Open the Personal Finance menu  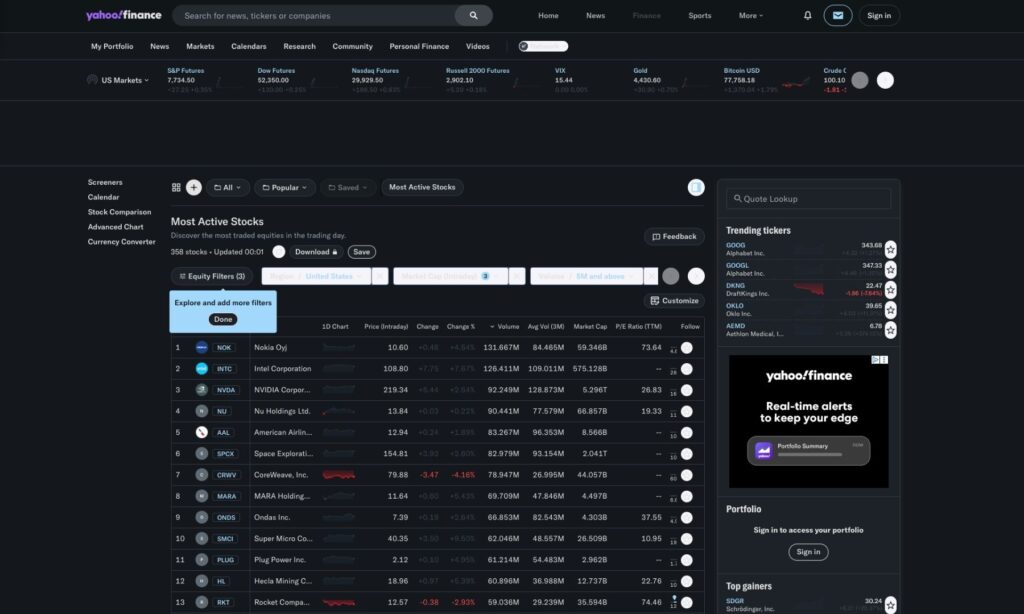[x=419, y=46]
